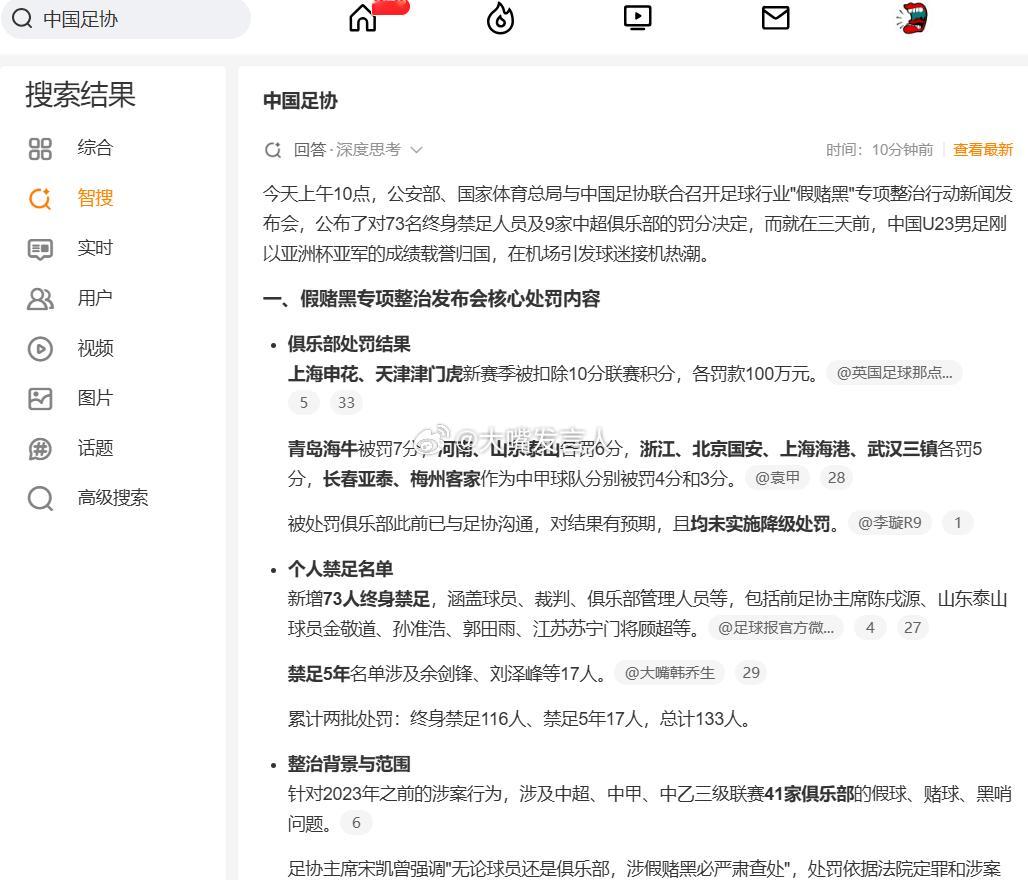Click the 话题 hashtag icon
This screenshot has height=880, width=1028.
[x=40, y=449]
